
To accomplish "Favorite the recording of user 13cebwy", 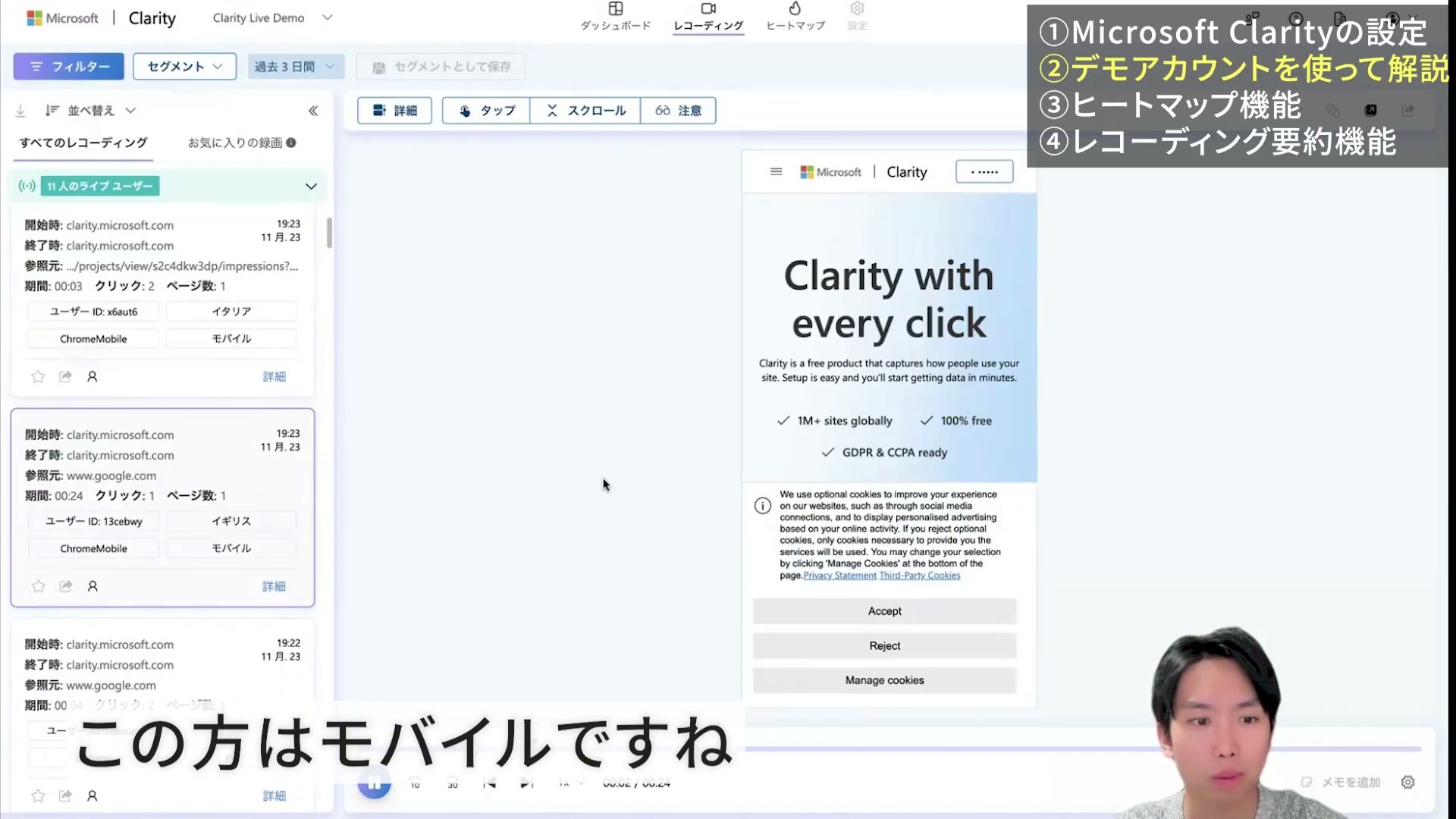I will 38,586.
